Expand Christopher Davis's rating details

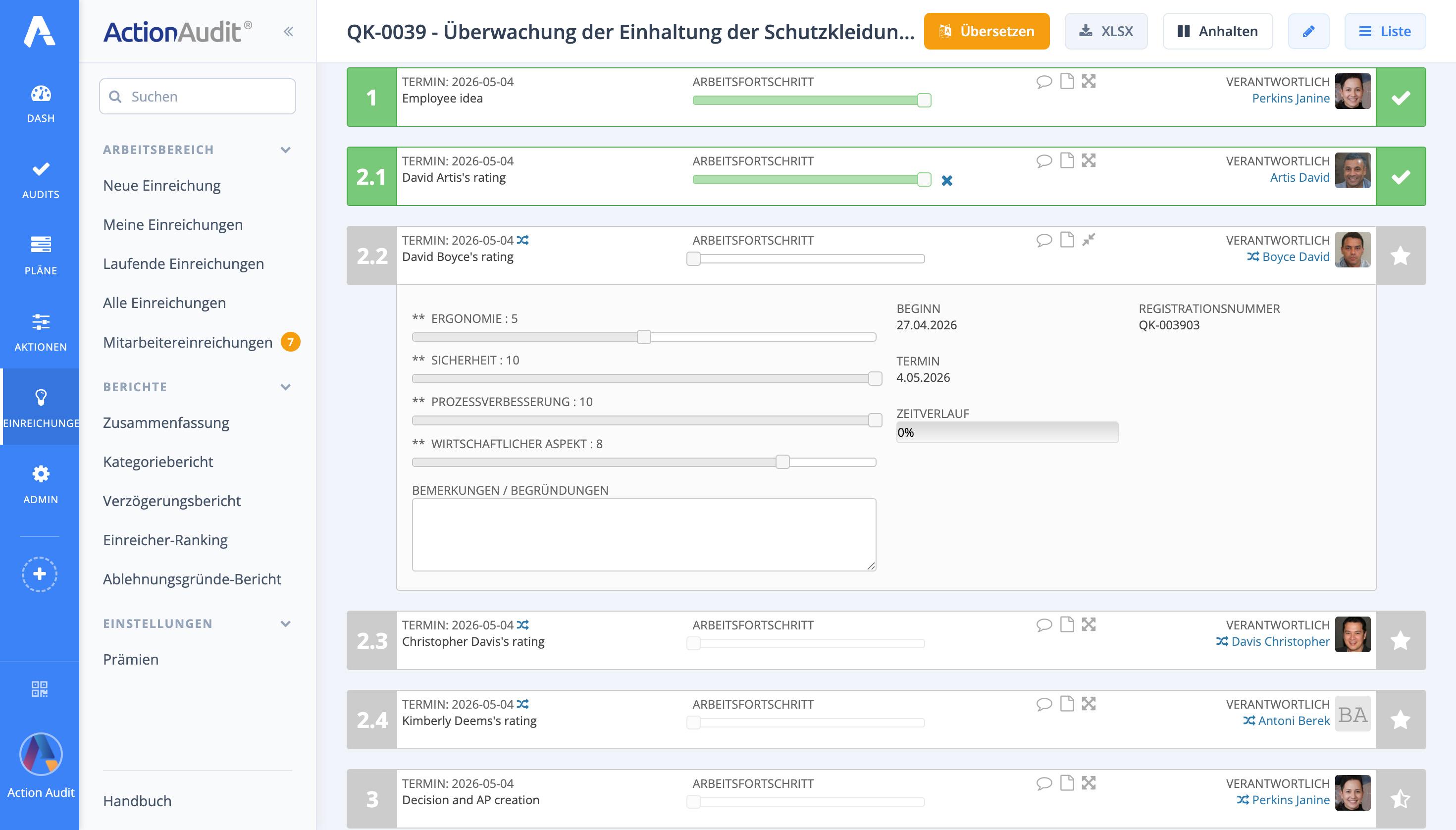coord(1089,624)
